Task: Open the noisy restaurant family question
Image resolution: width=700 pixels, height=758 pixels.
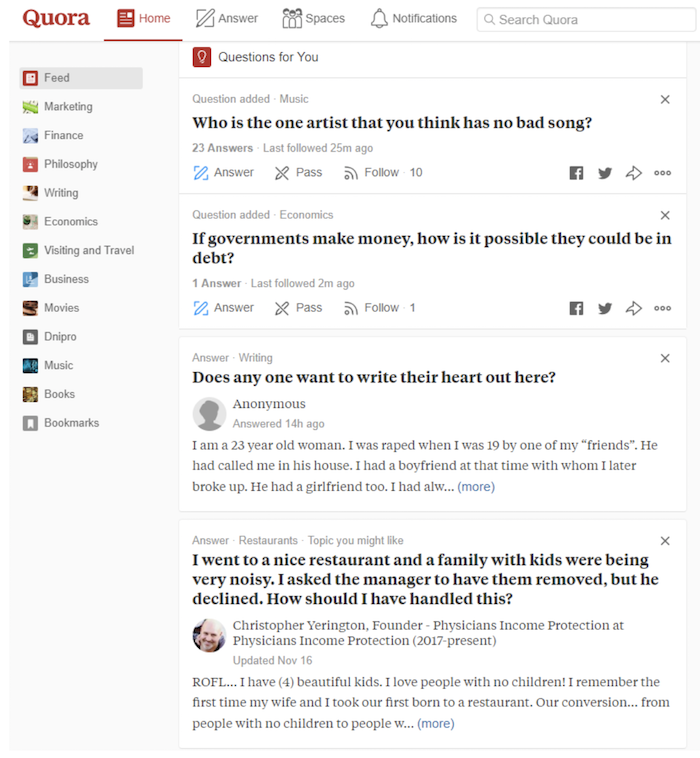Action: tap(425, 580)
